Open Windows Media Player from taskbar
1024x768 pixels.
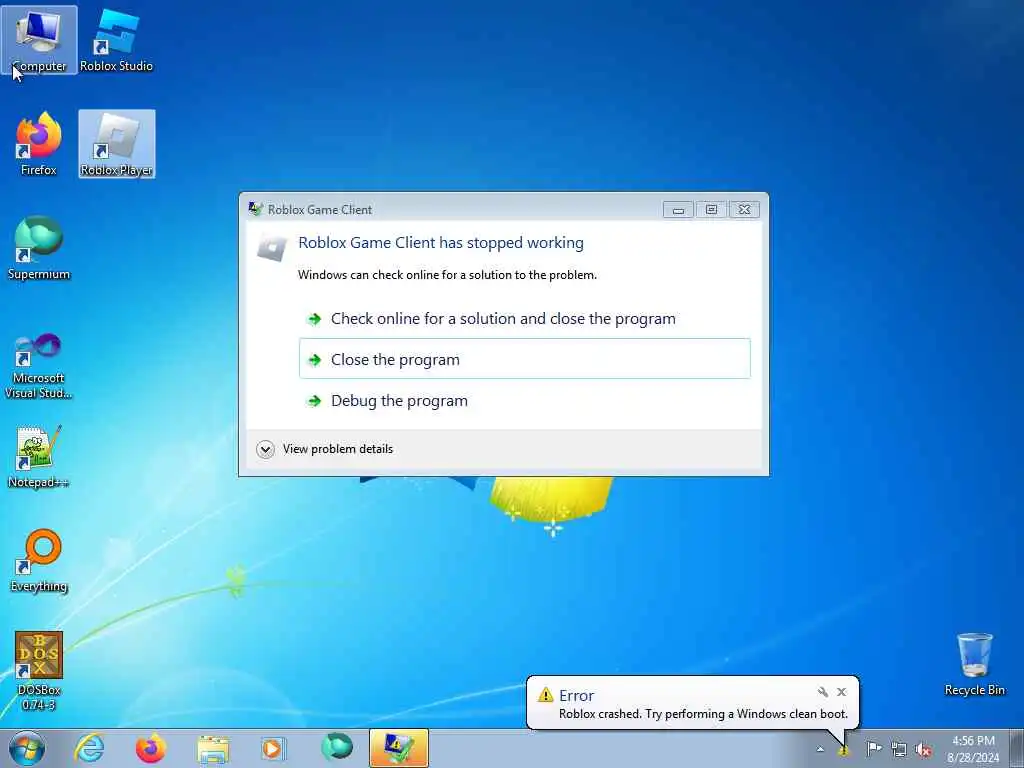[x=274, y=748]
